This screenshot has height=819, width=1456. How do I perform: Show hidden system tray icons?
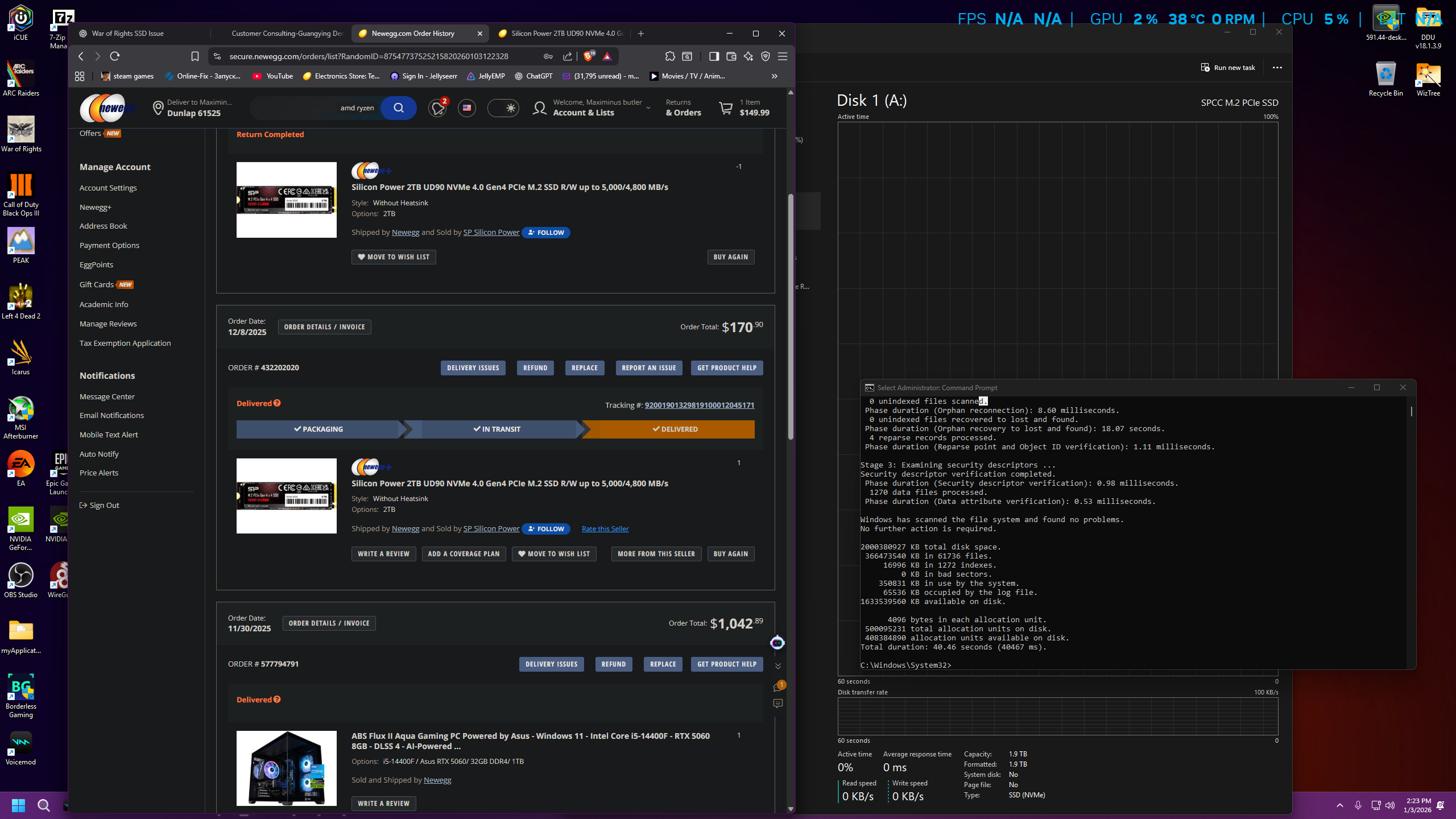[1339, 805]
